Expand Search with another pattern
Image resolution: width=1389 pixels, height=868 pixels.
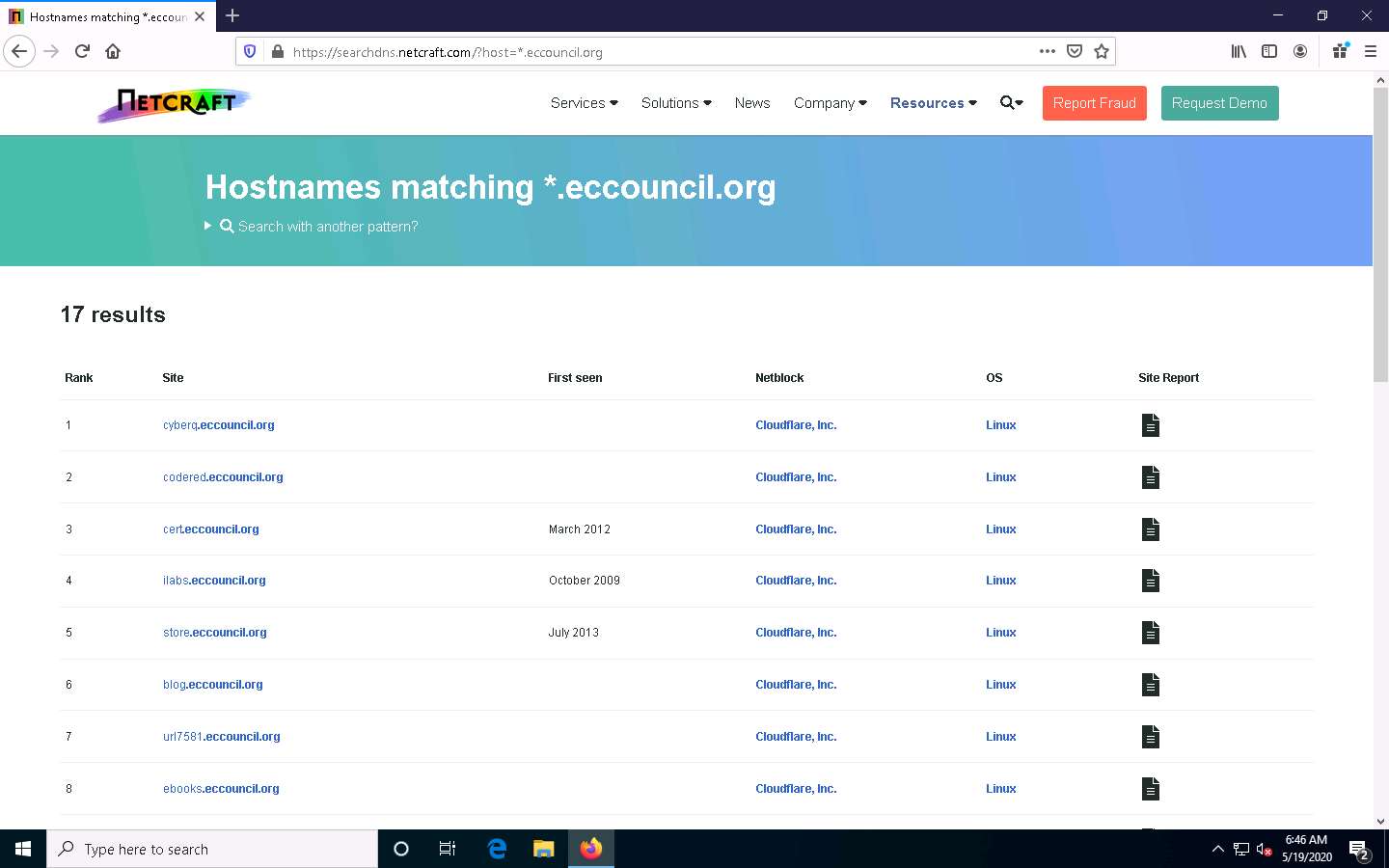(313, 227)
